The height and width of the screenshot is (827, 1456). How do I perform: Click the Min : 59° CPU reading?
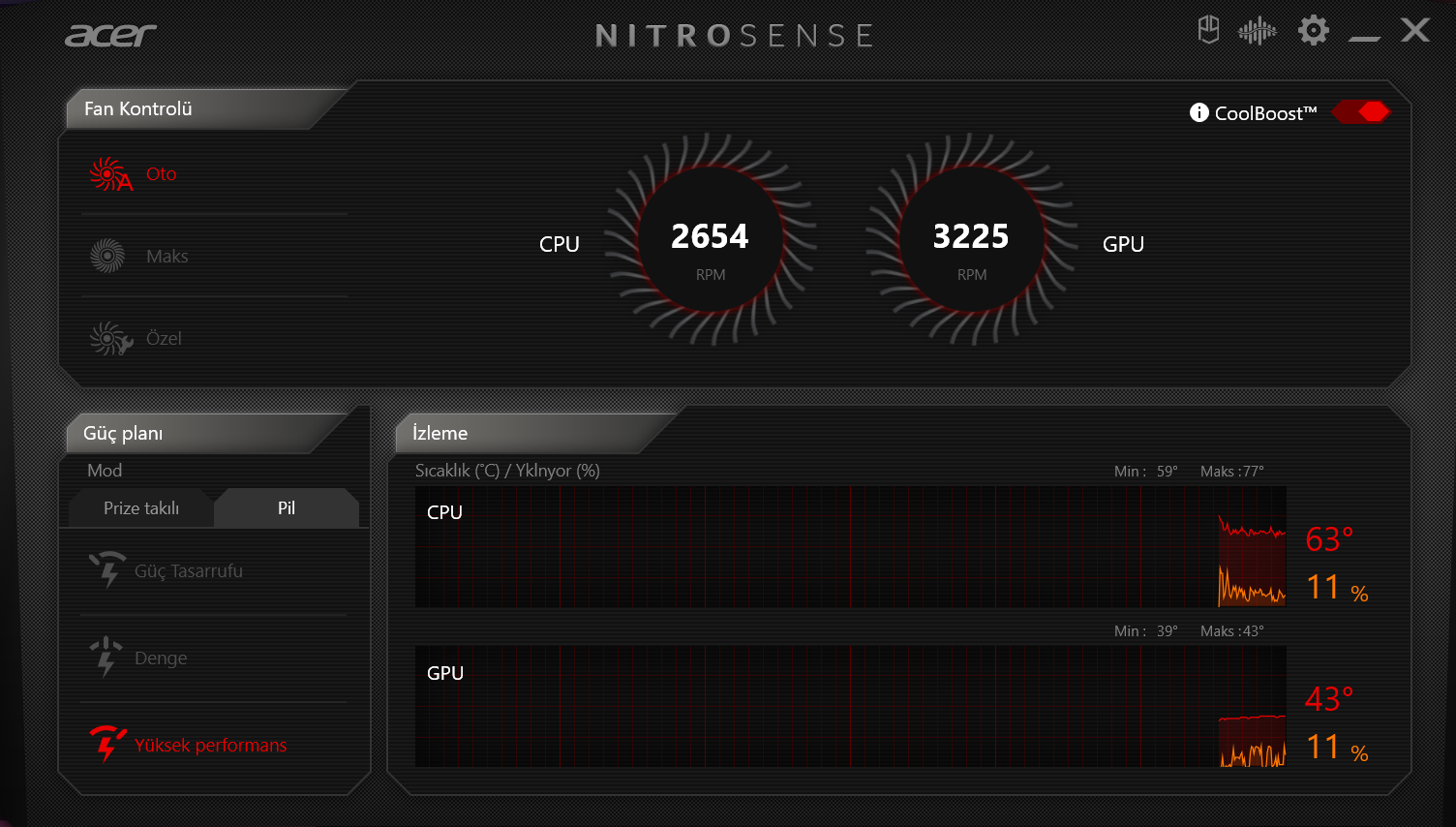tap(1146, 472)
